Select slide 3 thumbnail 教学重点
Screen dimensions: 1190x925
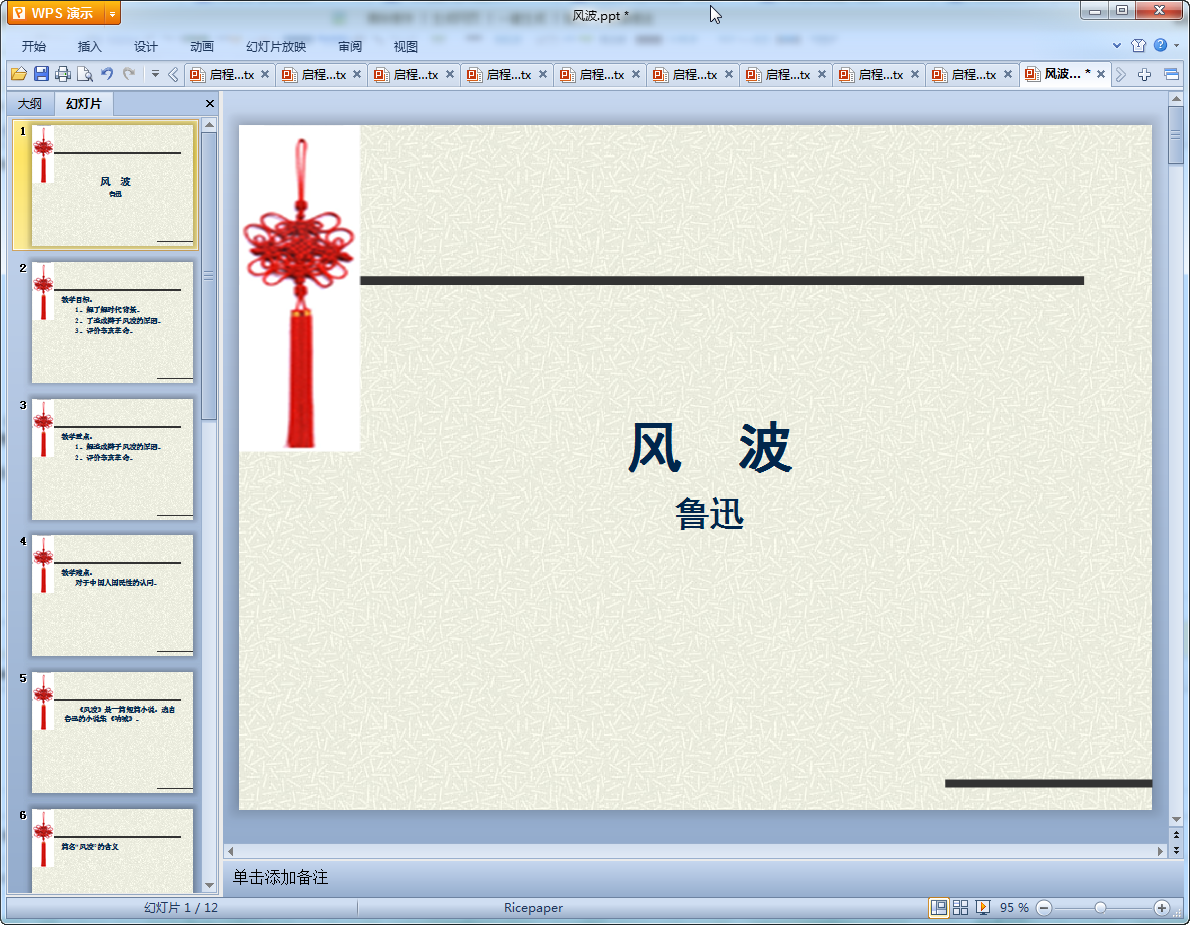click(112, 459)
